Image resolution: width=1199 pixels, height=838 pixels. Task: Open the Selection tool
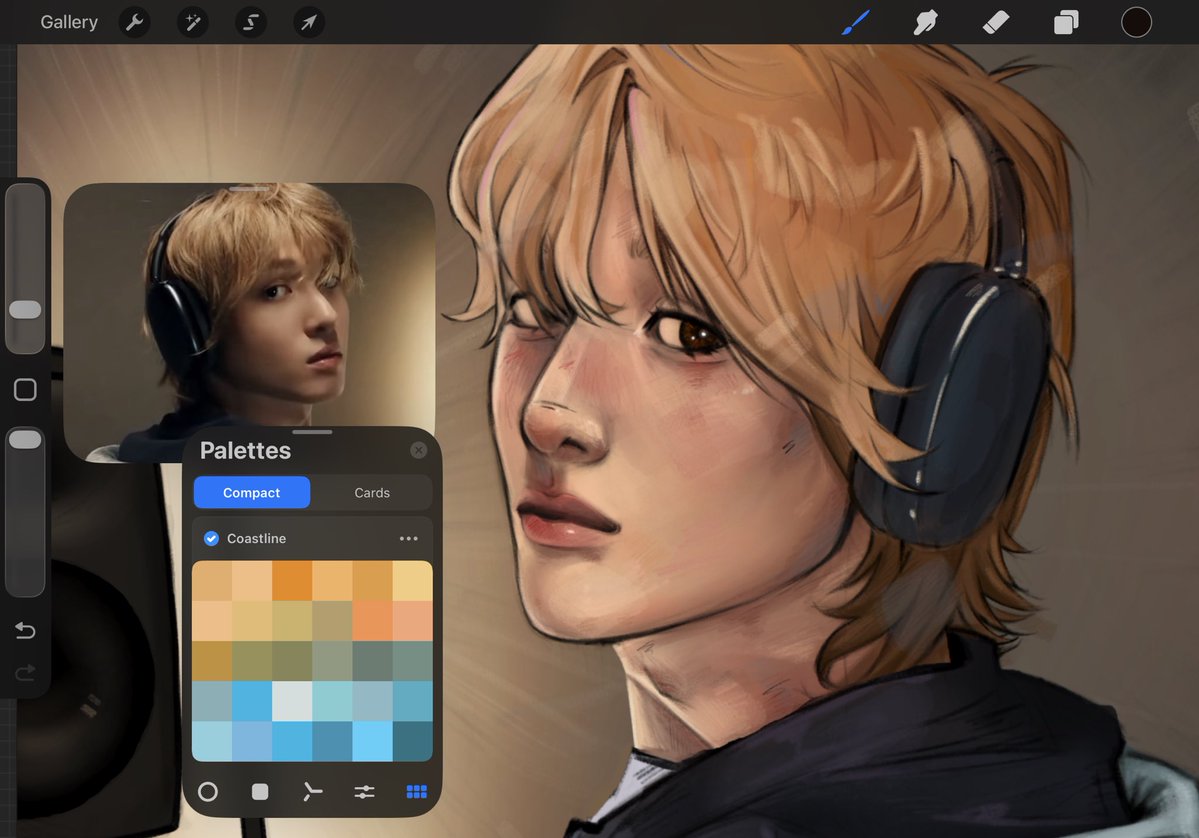click(251, 22)
